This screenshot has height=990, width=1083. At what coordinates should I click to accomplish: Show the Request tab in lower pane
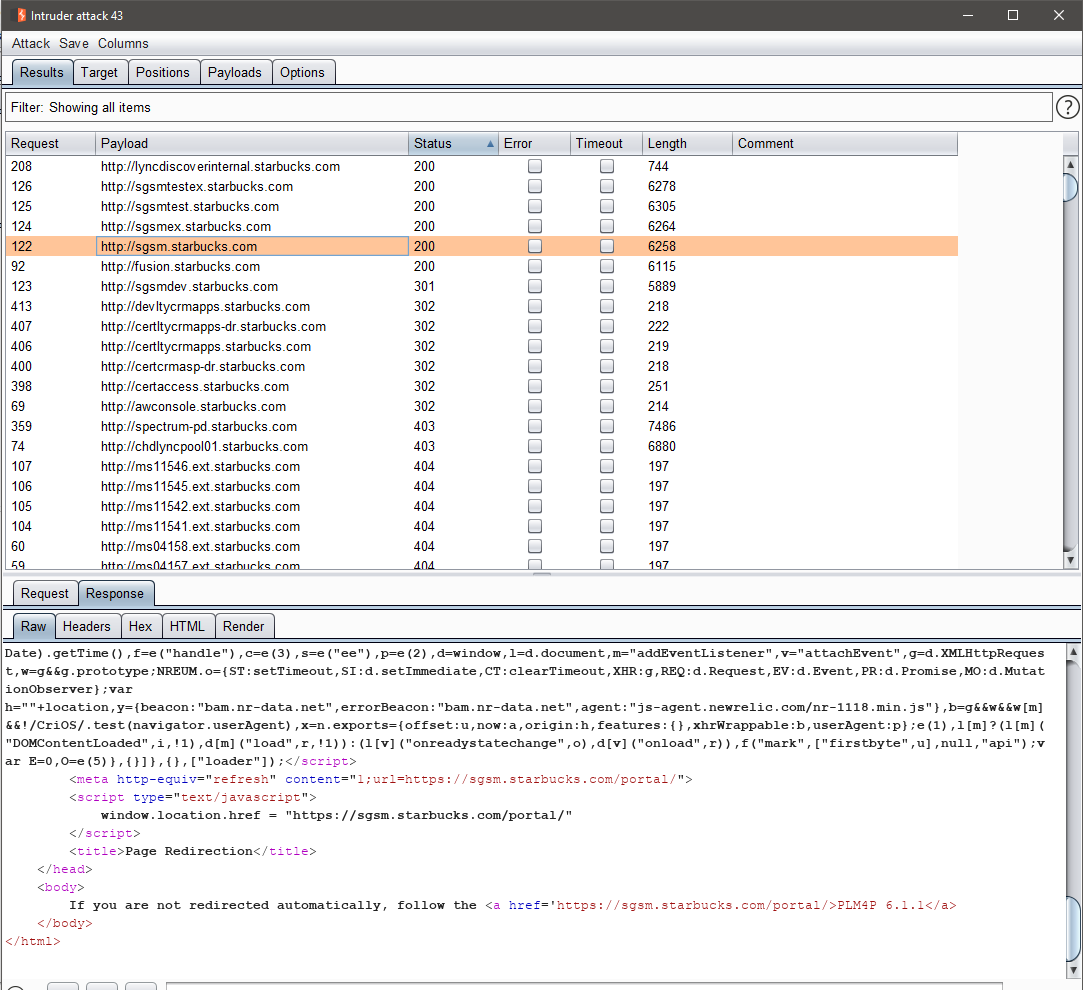point(45,593)
